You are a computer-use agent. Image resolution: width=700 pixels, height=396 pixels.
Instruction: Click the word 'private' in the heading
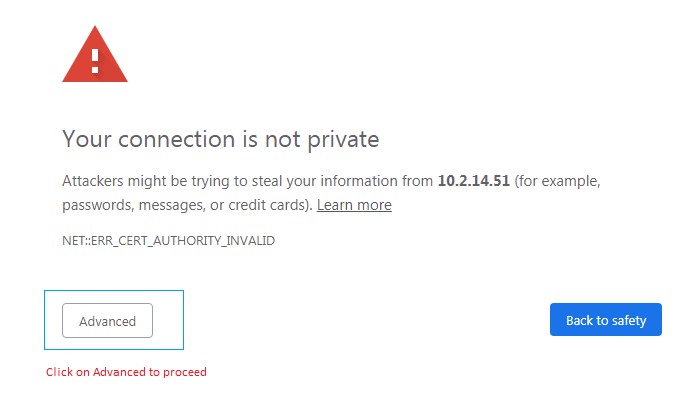(343, 140)
